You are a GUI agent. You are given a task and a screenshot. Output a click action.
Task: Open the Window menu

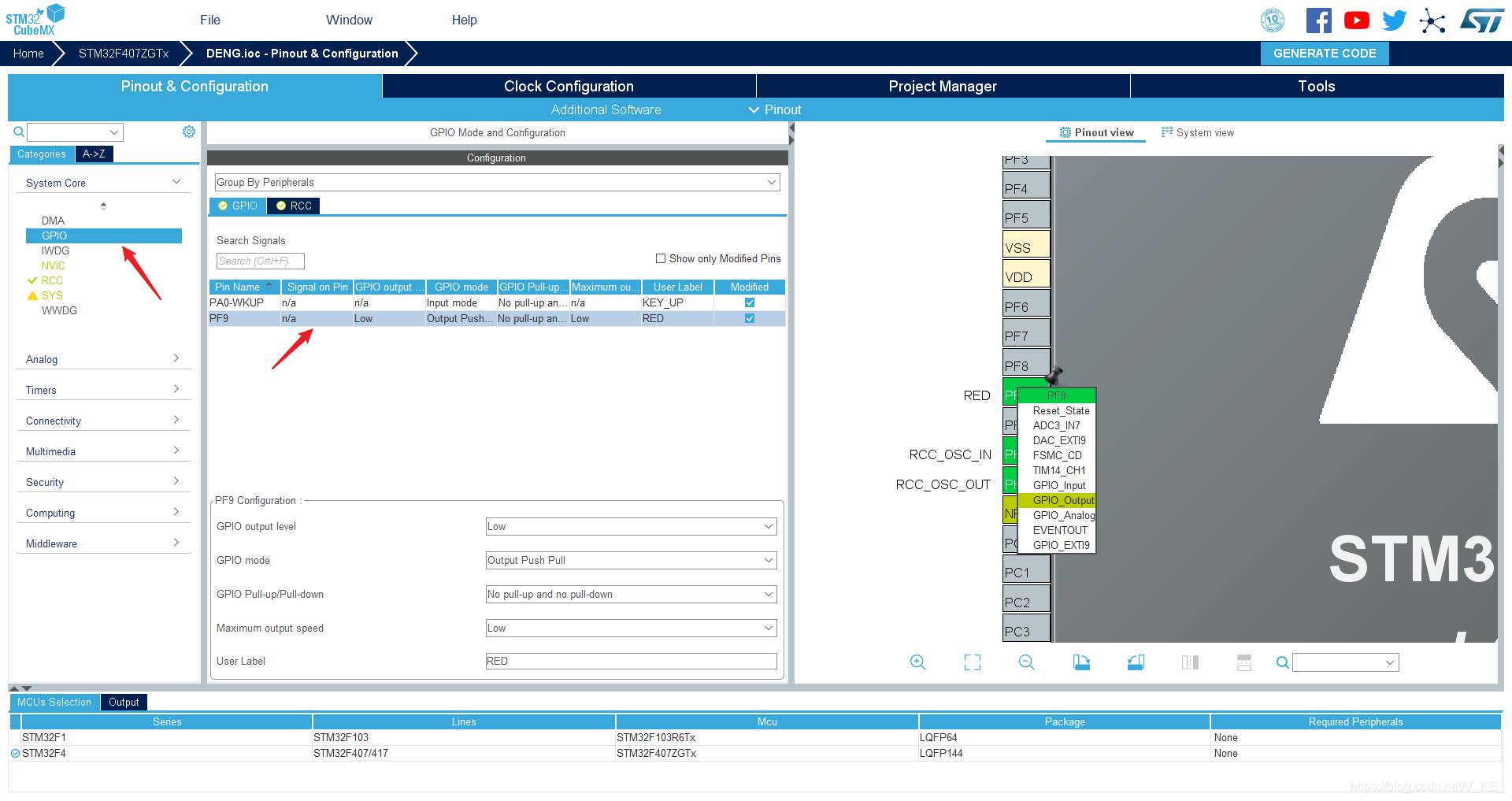tap(349, 20)
